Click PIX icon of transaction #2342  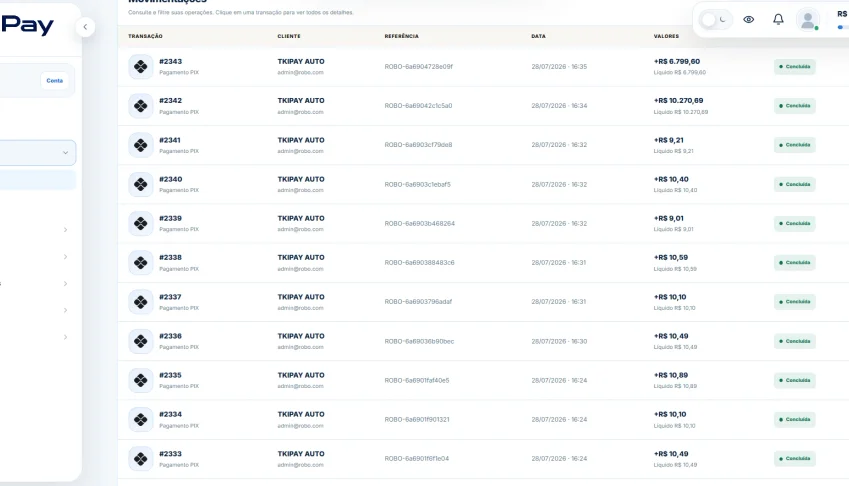click(x=141, y=106)
